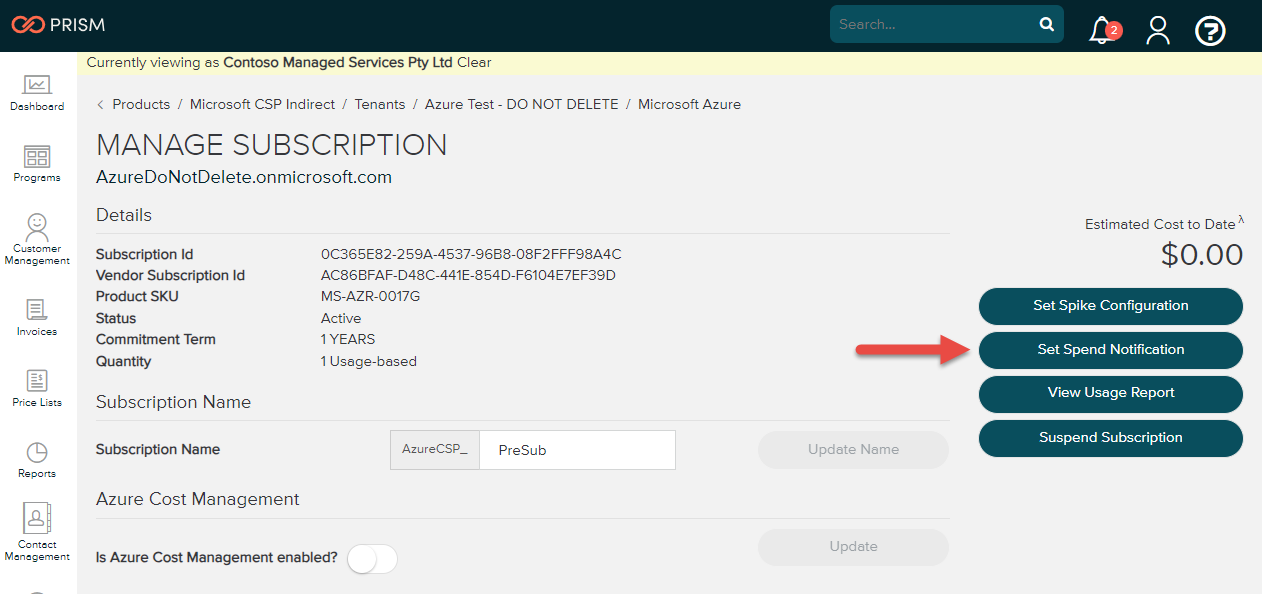Click the PreSub subscription name field

coord(577,450)
